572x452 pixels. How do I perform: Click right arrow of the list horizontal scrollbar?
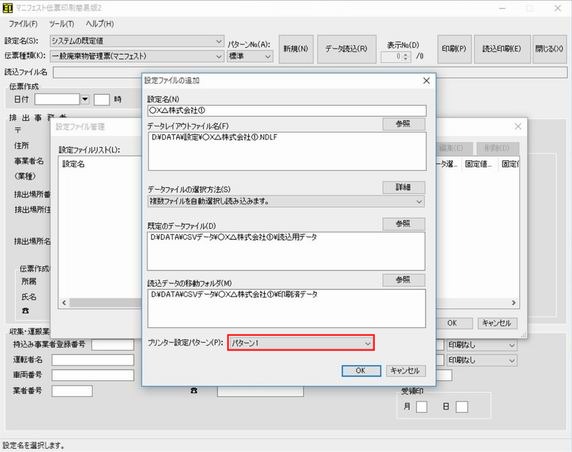pos(514,302)
